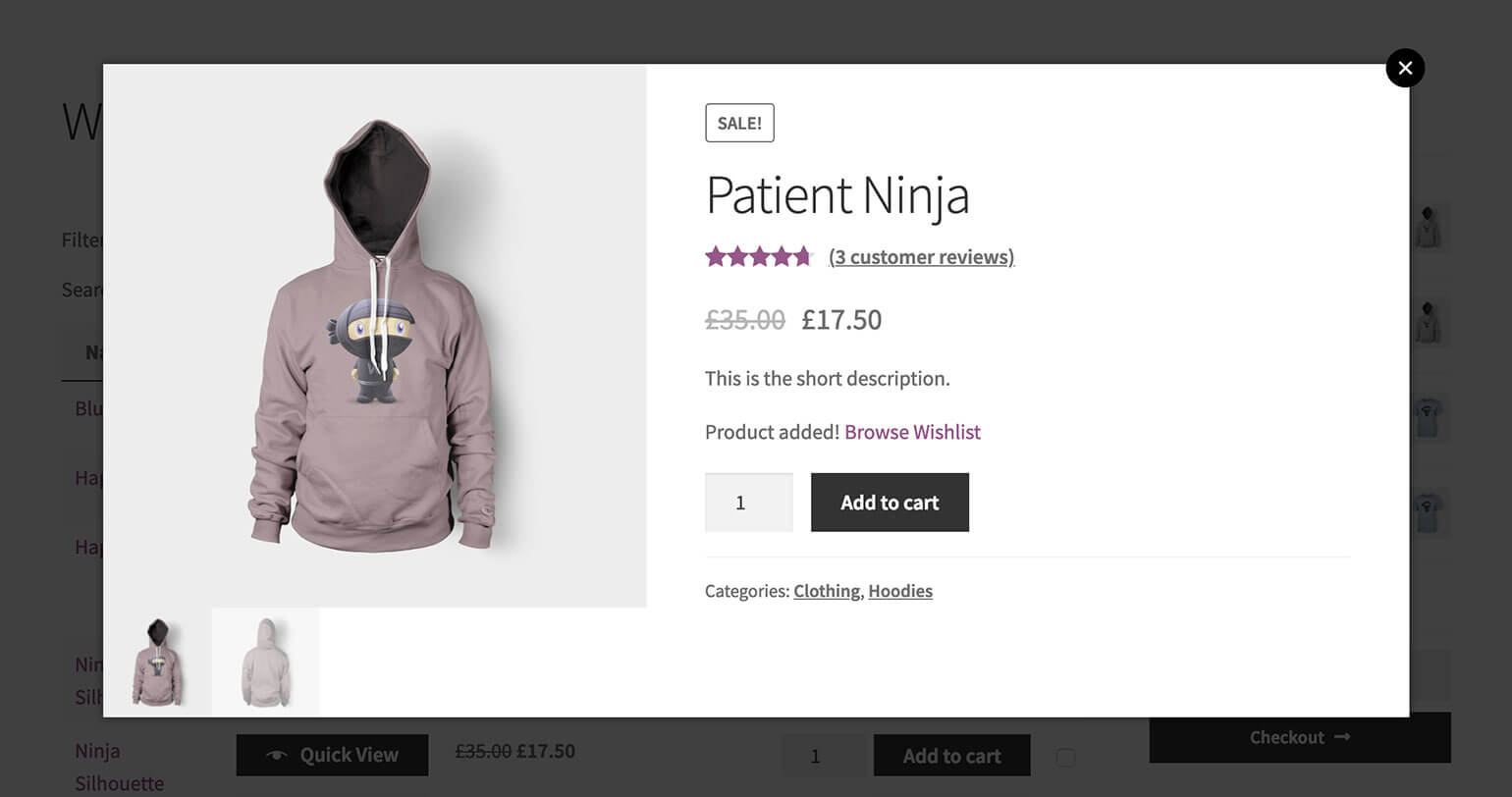Click the arrow icon on Checkout button
The height and width of the screenshot is (797, 1512).
coord(1342,737)
